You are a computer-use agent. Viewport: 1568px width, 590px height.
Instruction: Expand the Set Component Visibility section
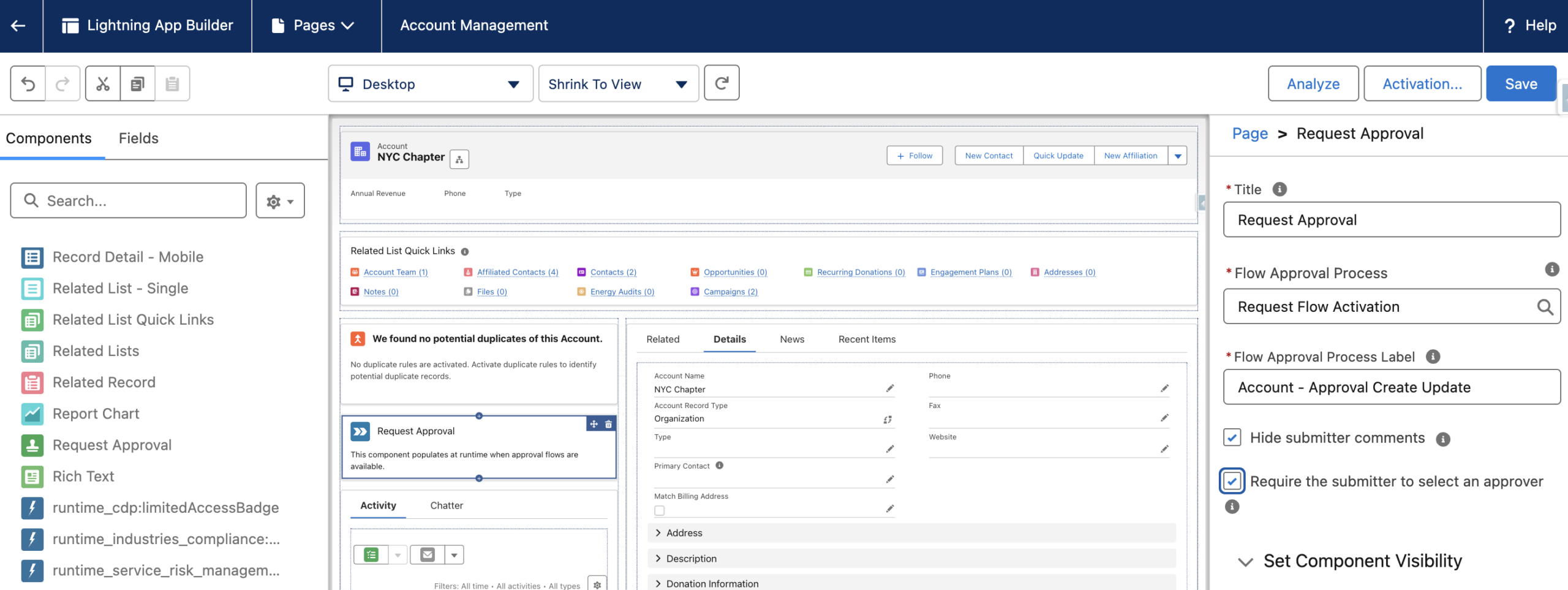(1245, 561)
